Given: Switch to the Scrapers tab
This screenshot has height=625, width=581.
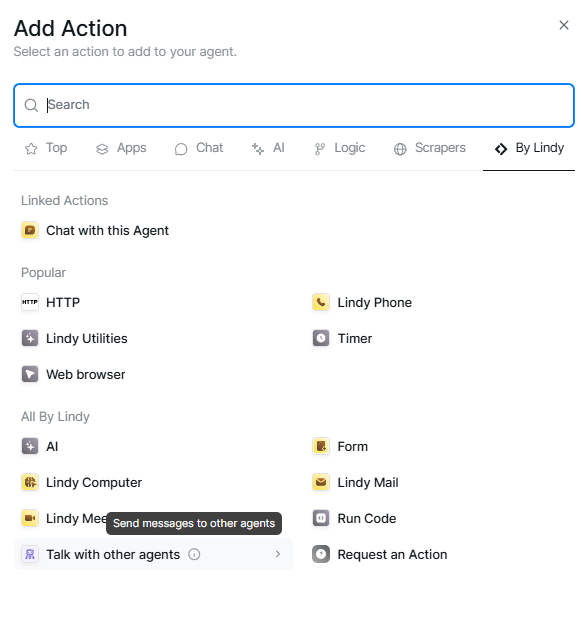Looking at the screenshot, I should point(430,148).
